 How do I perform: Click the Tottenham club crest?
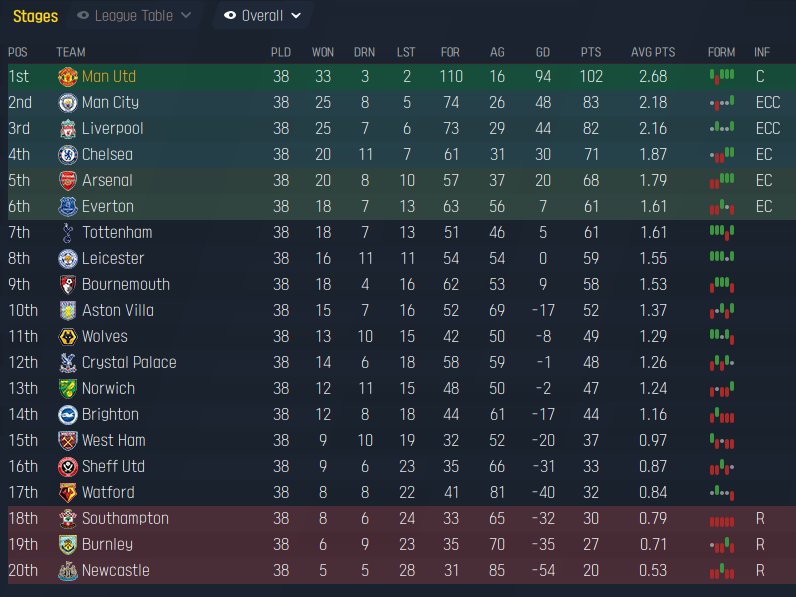coord(67,233)
